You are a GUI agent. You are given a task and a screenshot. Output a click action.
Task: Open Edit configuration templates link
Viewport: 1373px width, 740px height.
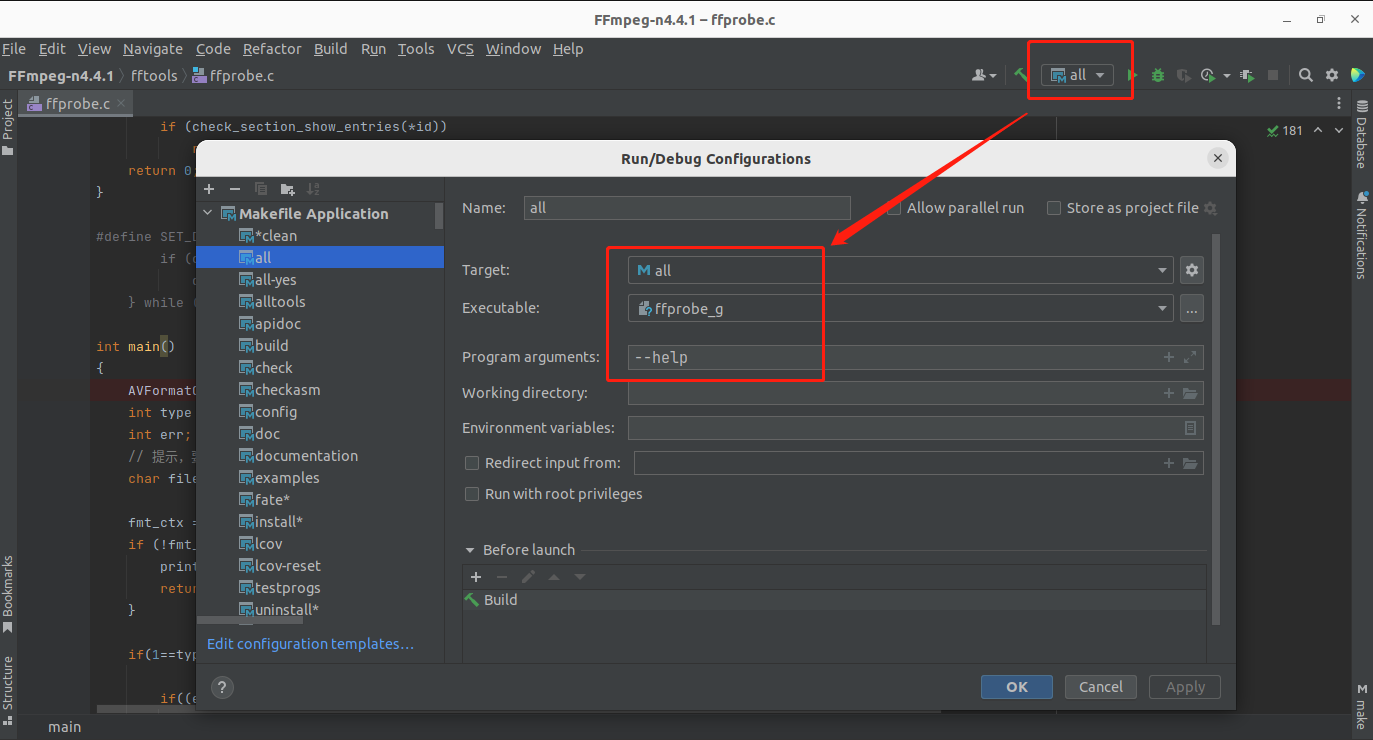pyautogui.click(x=310, y=644)
